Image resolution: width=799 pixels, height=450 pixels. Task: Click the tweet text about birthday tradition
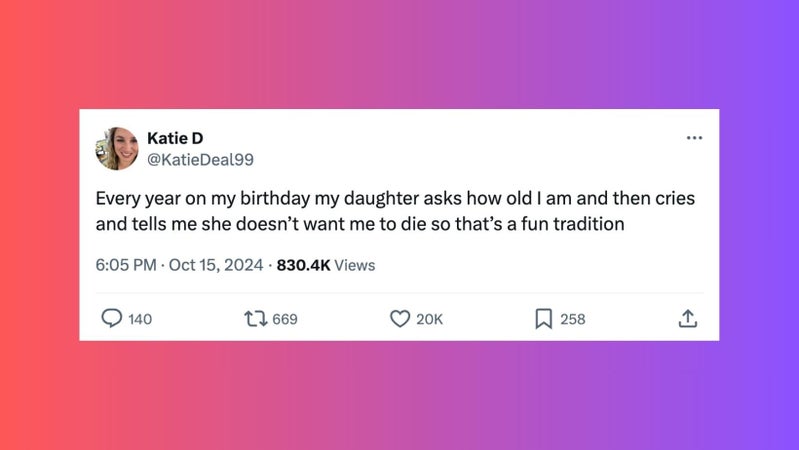coord(395,211)
